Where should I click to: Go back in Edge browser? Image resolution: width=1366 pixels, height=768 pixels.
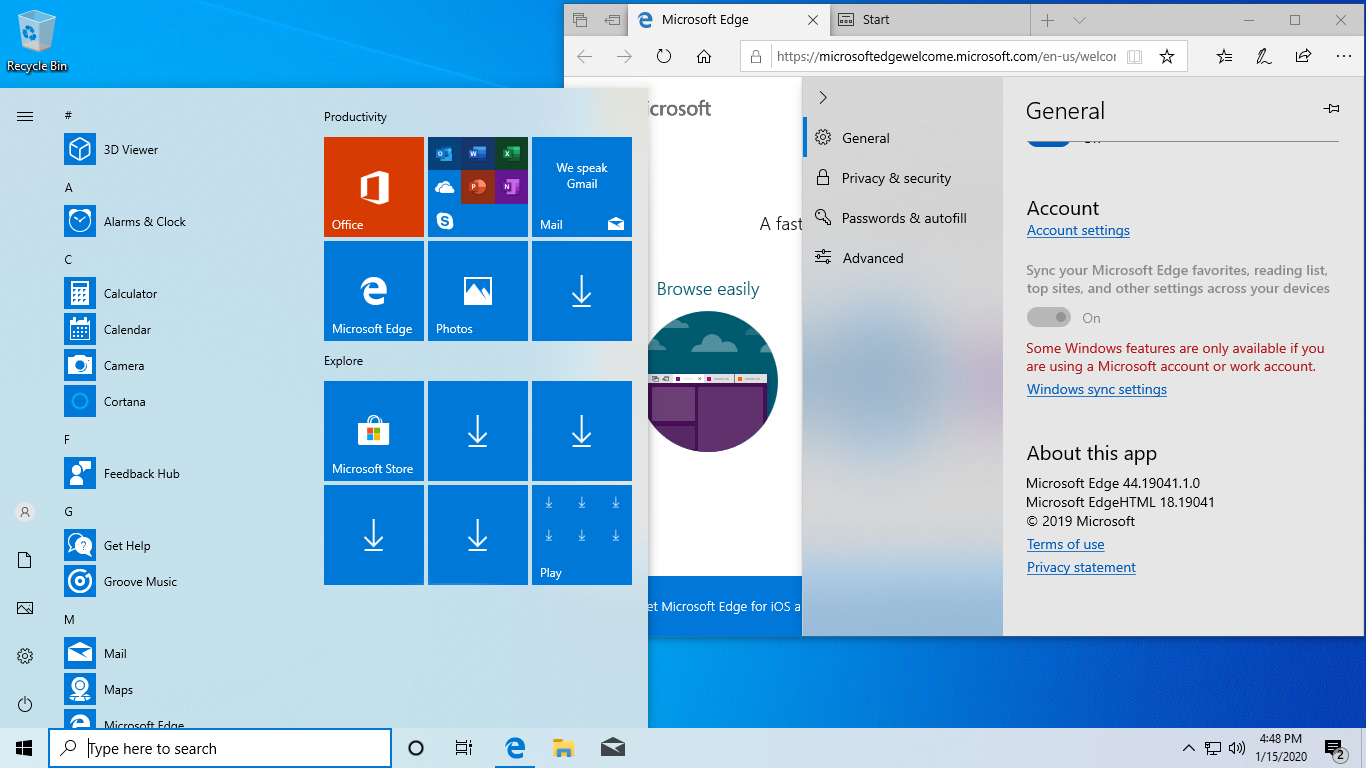click(584, 57)
